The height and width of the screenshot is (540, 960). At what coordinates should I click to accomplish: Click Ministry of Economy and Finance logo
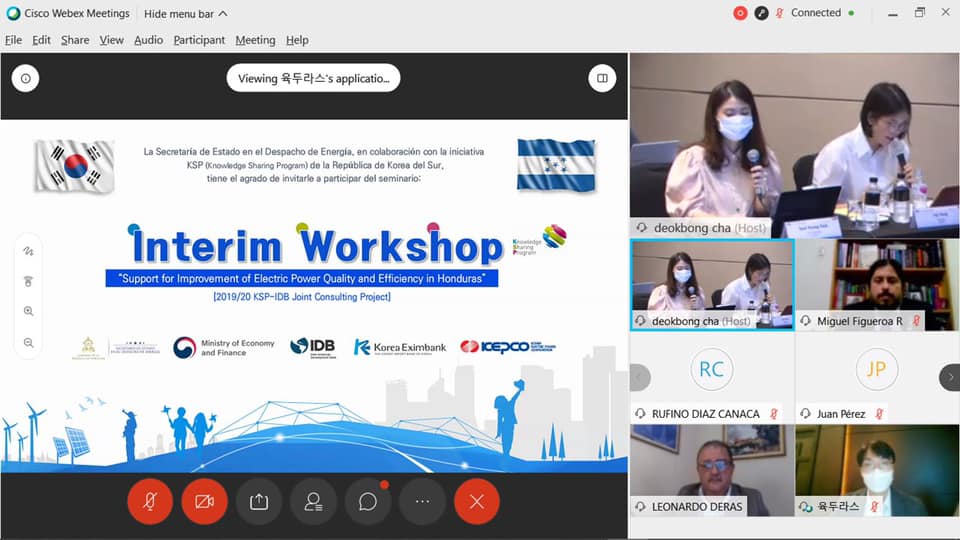(223, 348)
